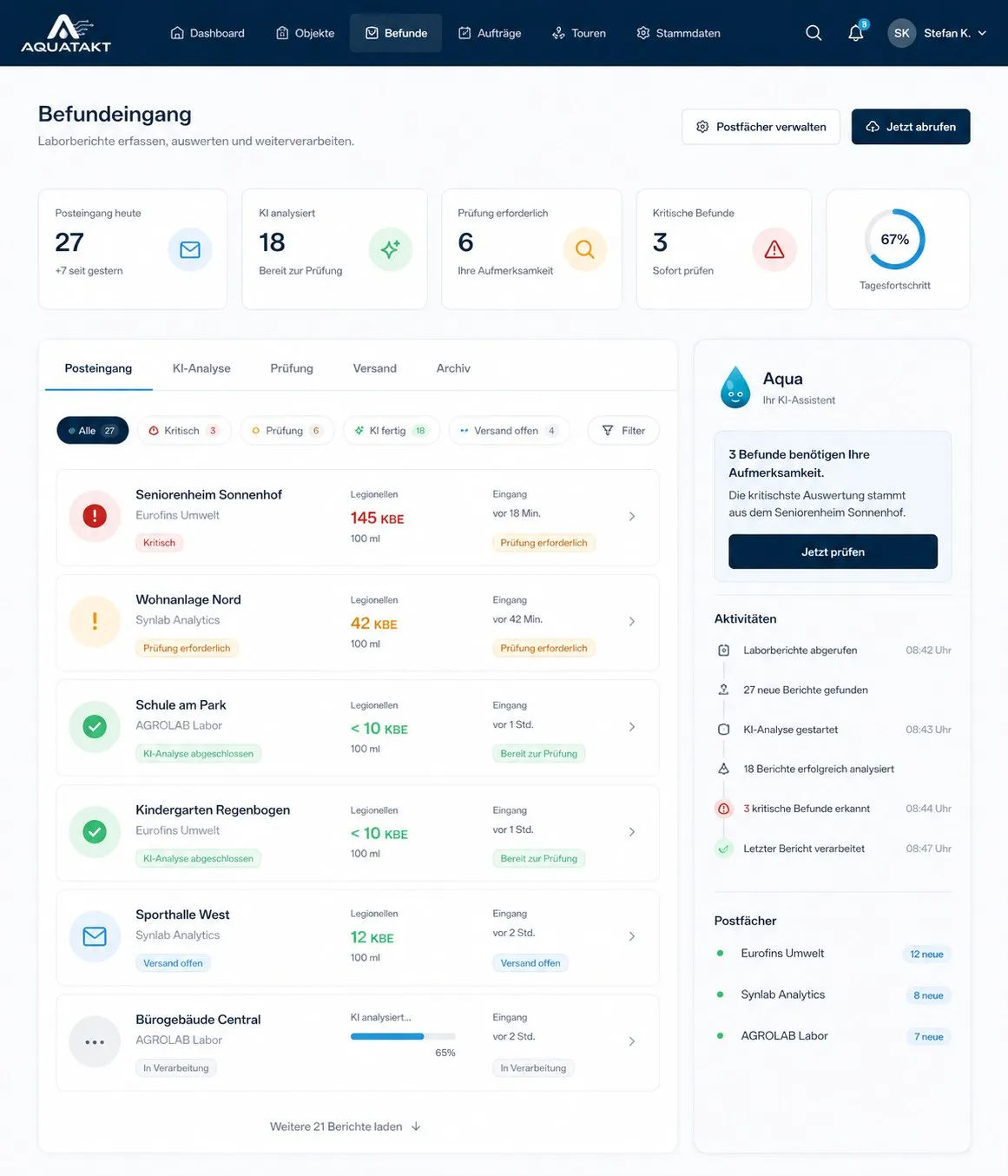Click red alert icon for Seniorenheim Sonnenhof
The image size is (1008, 1176).
pos(95,516)
